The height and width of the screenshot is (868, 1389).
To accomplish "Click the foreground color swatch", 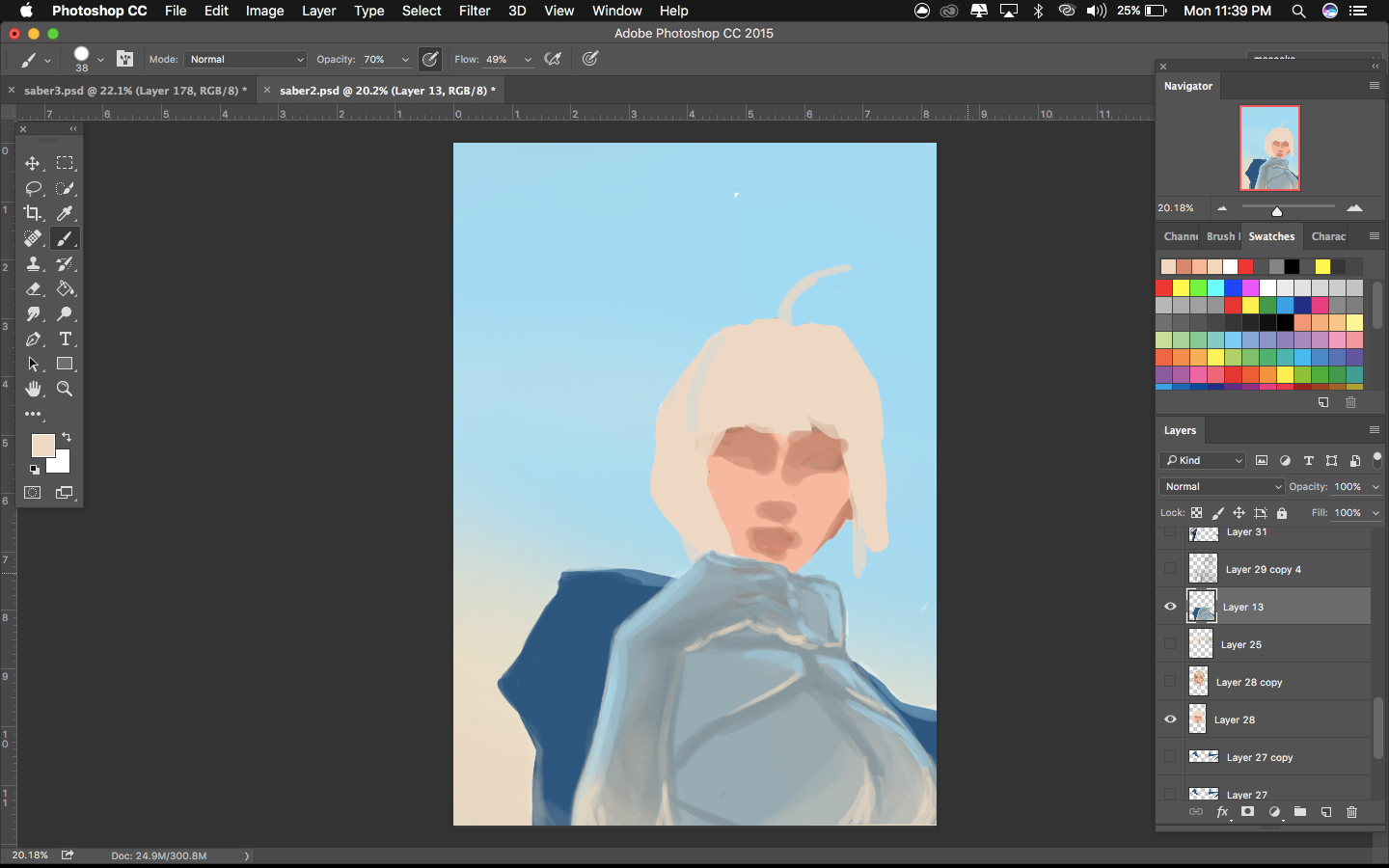I will point(41,445).
